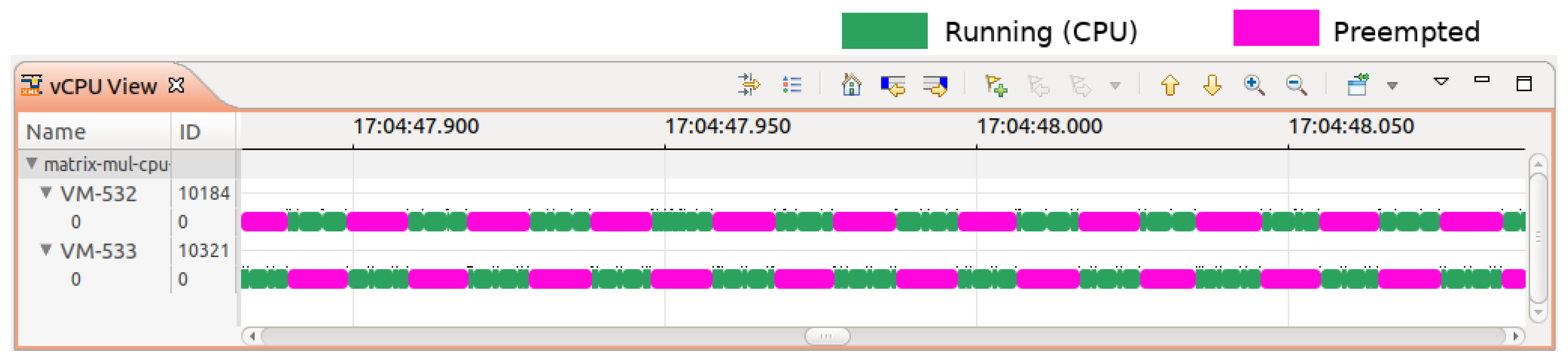Select next entry with yellow down arrow
The image size is (1568, 364).
[1212, 85]
